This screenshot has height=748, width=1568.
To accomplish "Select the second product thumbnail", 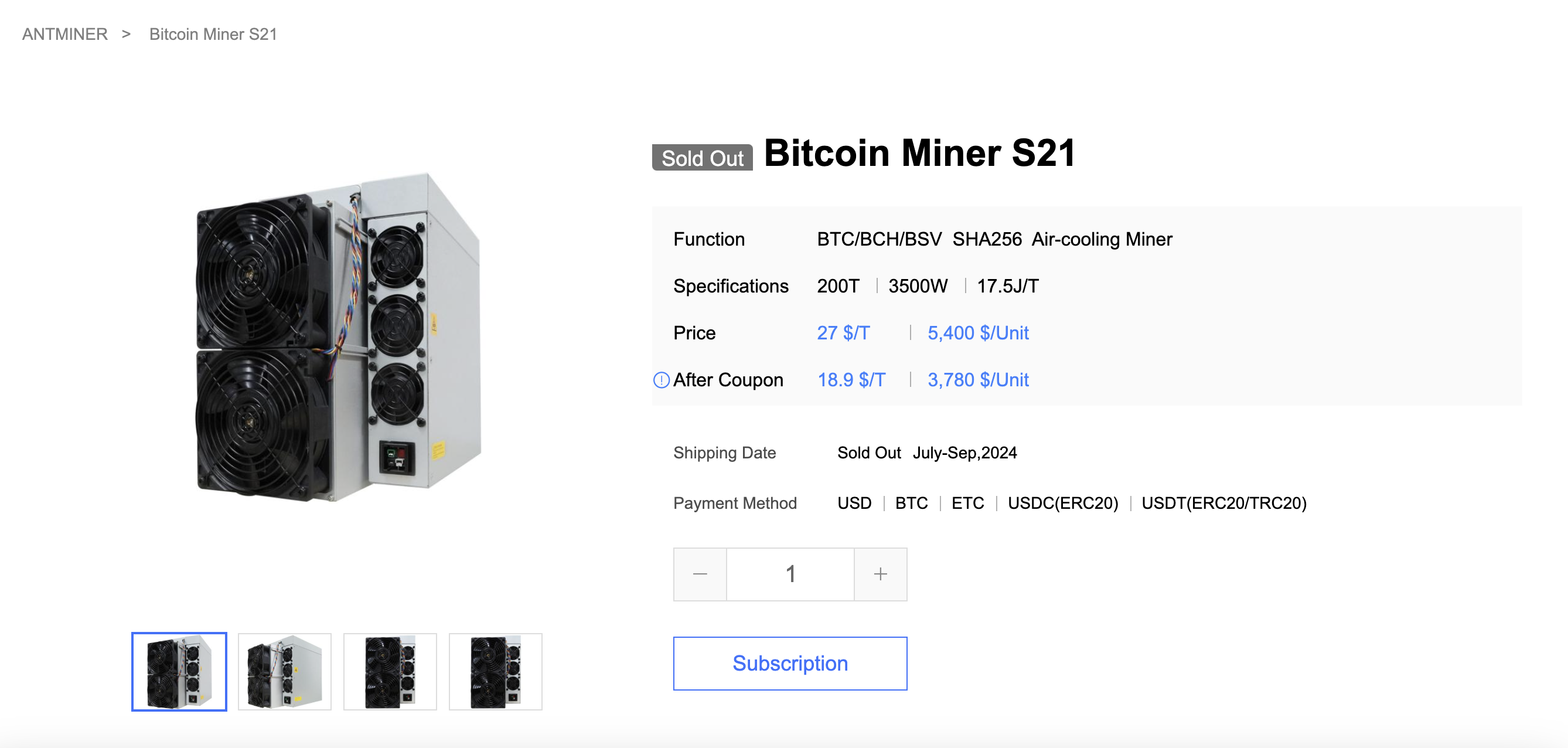I will 285,671.
